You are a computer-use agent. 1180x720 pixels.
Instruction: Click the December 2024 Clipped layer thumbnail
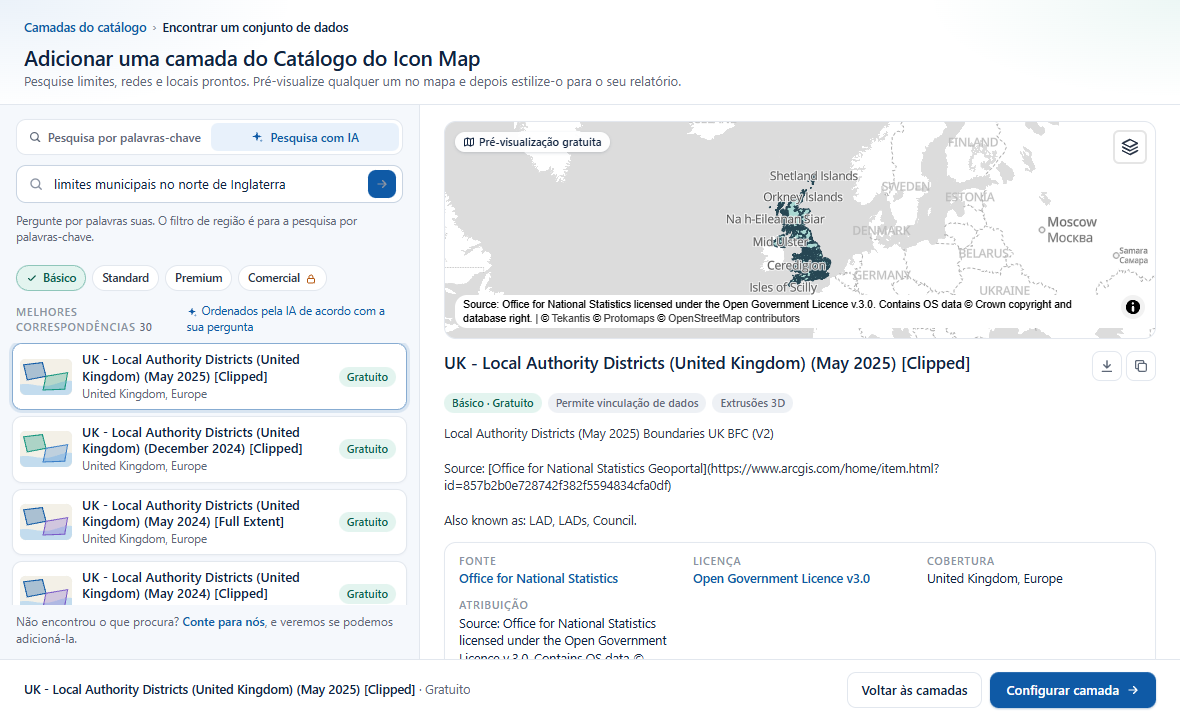click(x=47, y=449)
